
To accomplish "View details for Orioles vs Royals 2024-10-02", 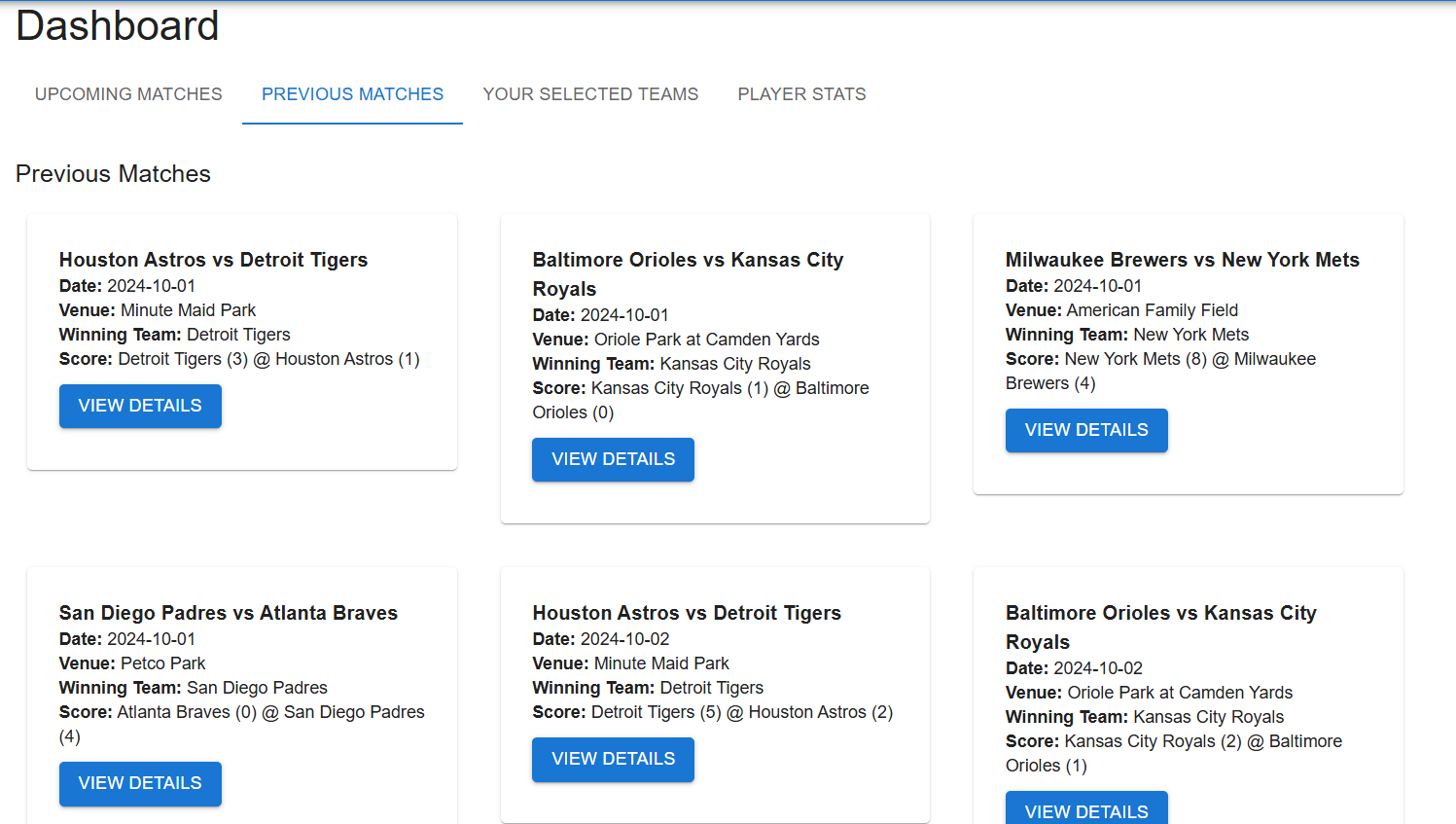I will pyautogui.click(x=1086, y=809).
